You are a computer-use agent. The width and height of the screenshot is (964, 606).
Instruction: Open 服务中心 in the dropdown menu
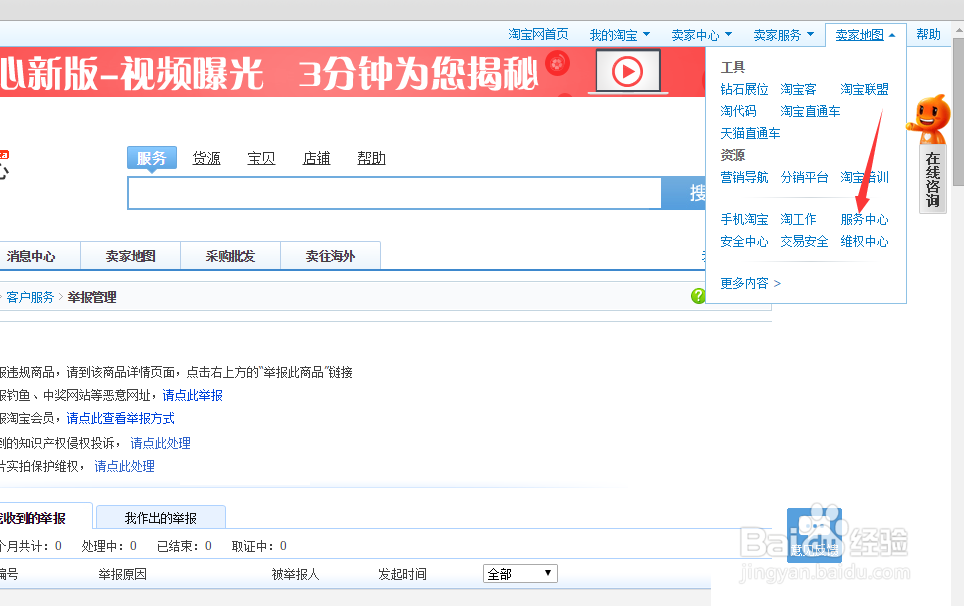(864, 219)
